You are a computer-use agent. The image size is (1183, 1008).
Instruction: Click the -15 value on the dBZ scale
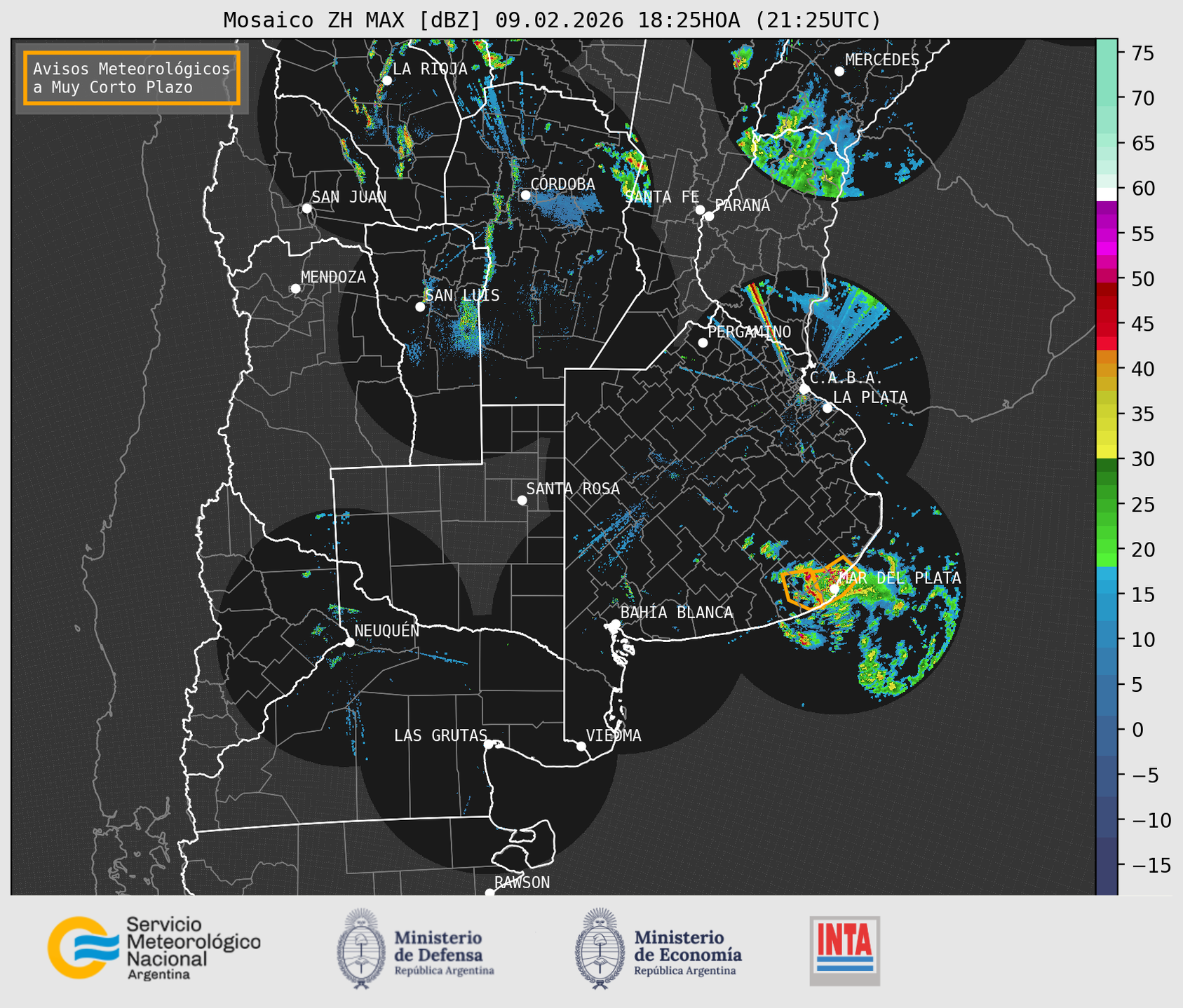coord(1151,866)
